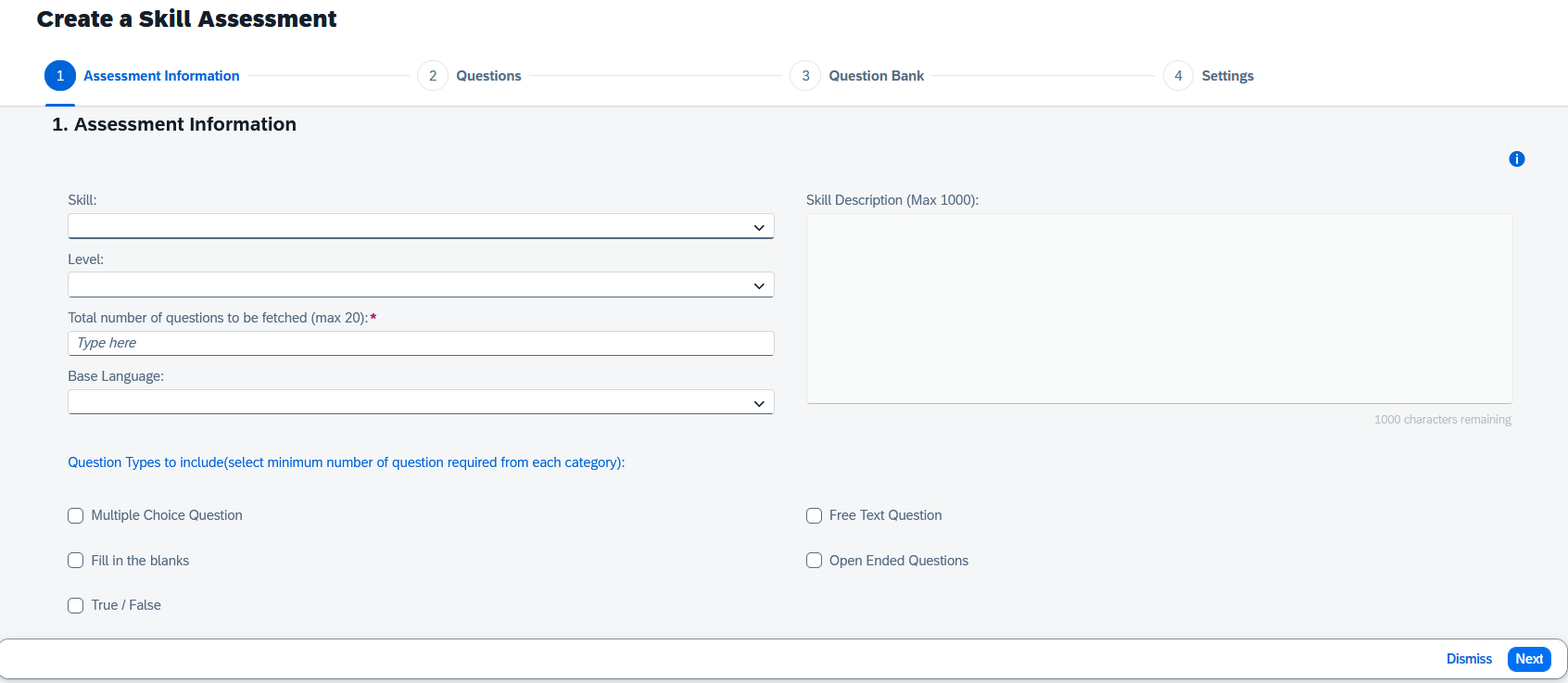The width and height of the screenshot is (1568, 683).
Task: Toggle the True / False checkbox
Action: point(76,606)
